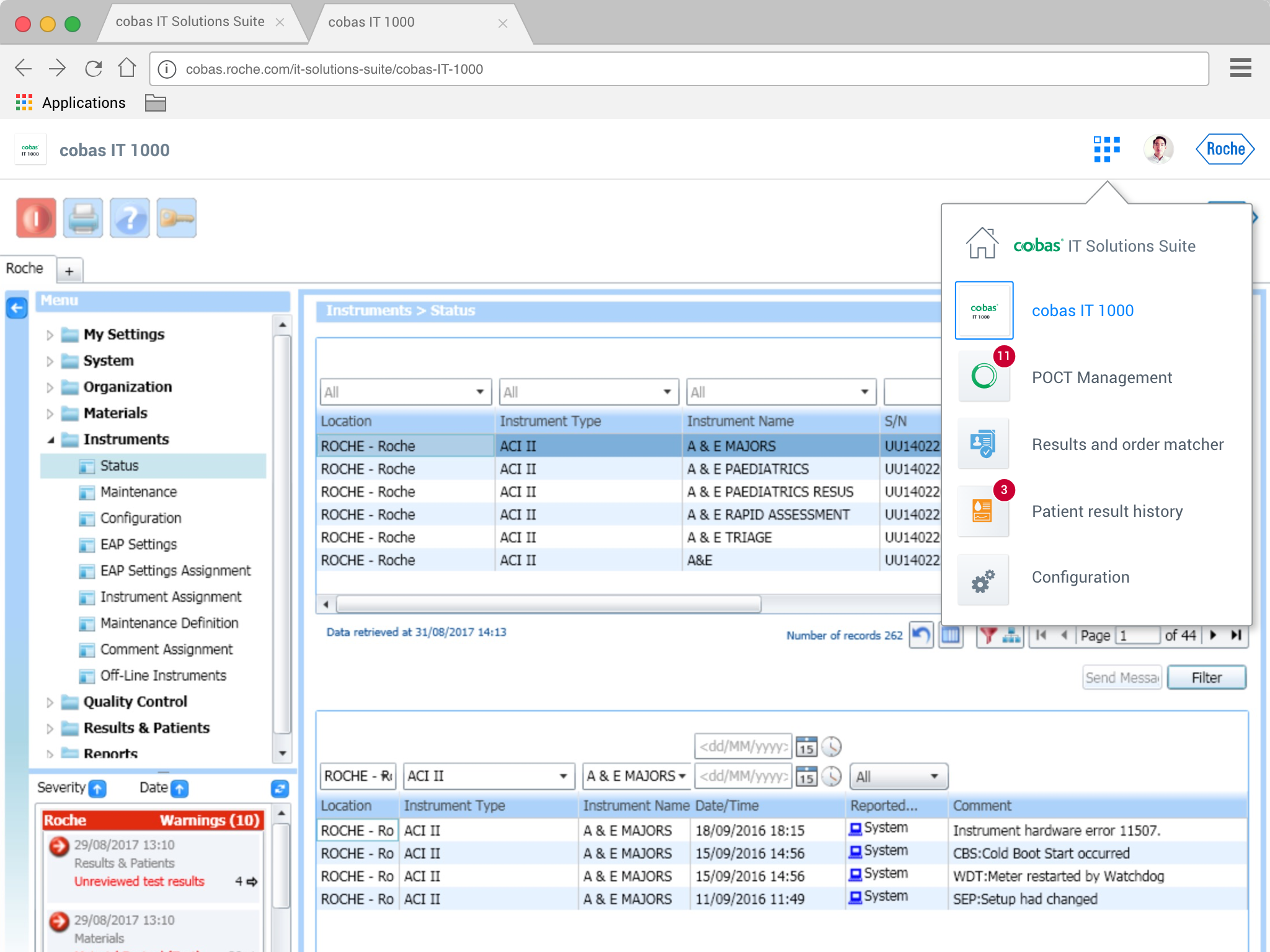Collapse menu panel with blue back arrow
The image size is (1270, 952).
17,307
